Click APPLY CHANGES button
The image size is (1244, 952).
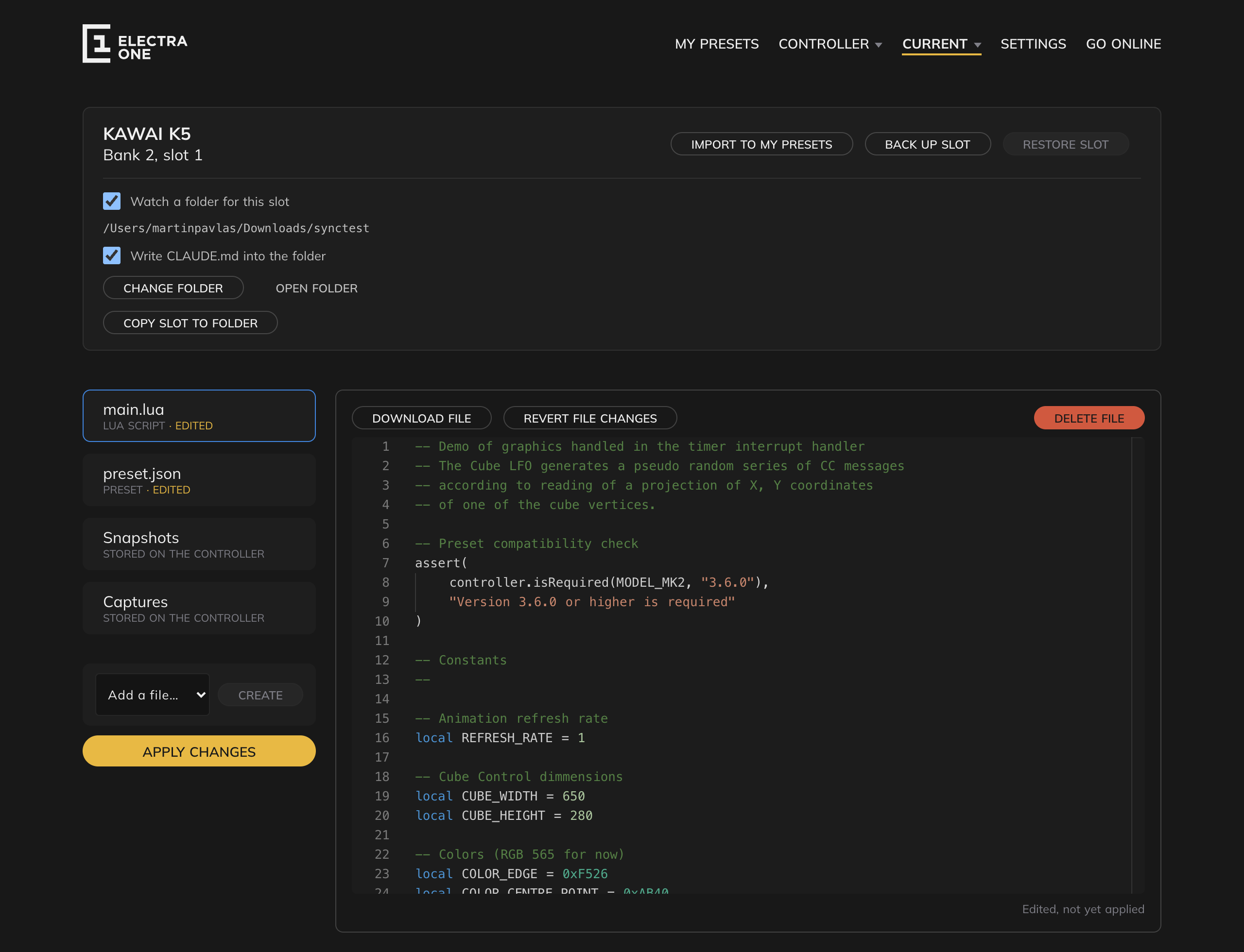click(x=199, y=751)
